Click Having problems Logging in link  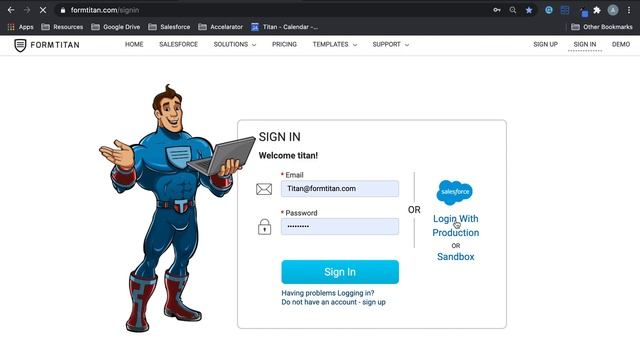[328, 293]
